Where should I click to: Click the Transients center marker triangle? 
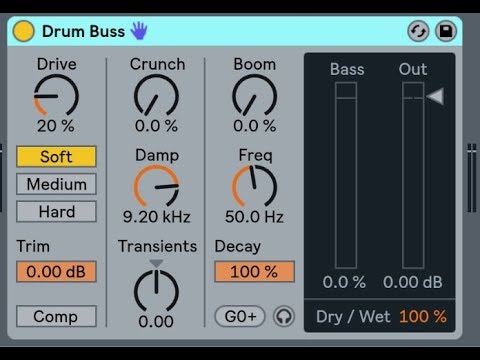click(156, 263)
